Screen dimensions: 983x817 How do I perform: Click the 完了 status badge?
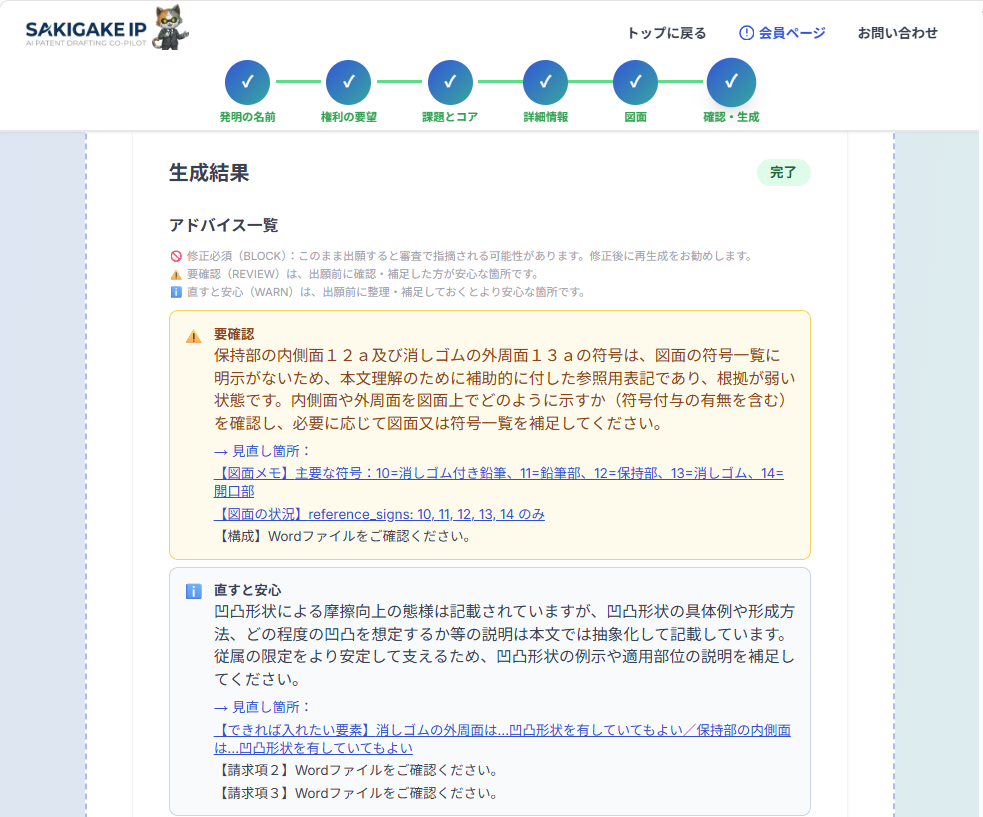784,173
